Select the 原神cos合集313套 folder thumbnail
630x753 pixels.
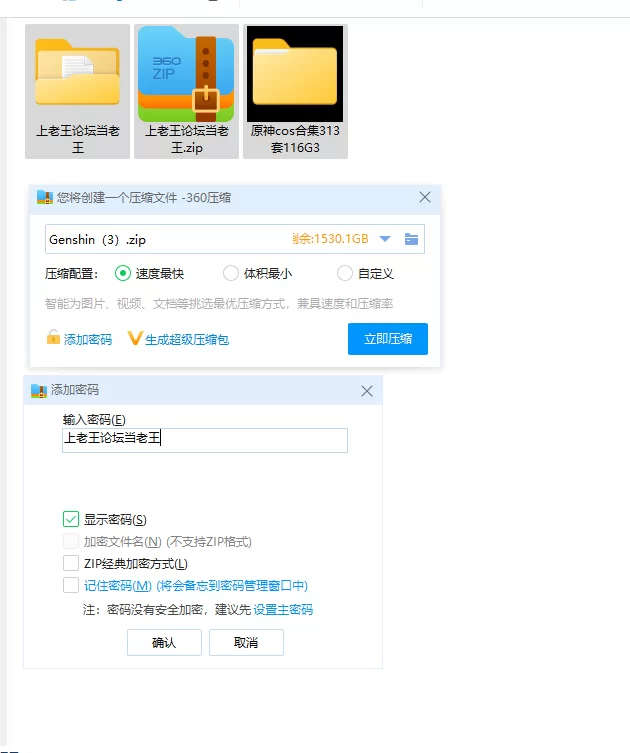click(294, 73)
